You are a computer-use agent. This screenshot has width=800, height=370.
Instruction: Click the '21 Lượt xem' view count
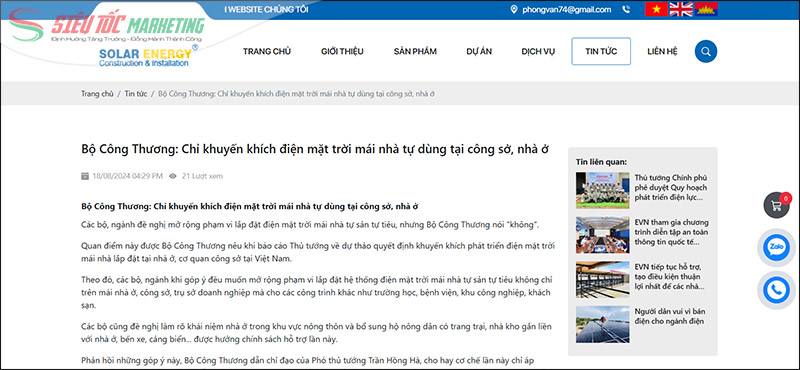[x=202, y=176]
